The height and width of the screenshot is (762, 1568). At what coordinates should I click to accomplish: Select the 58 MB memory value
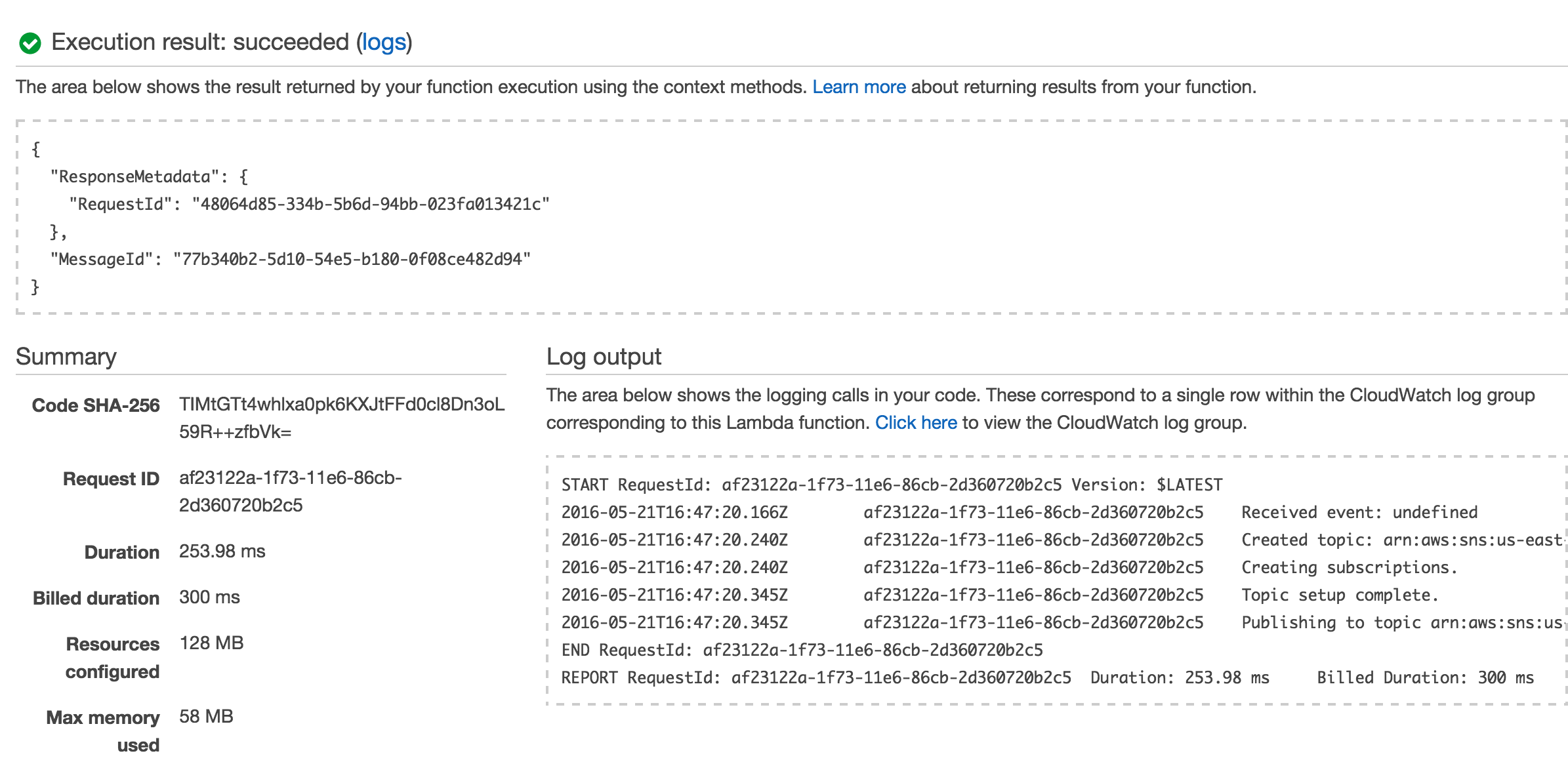point(206,716)
